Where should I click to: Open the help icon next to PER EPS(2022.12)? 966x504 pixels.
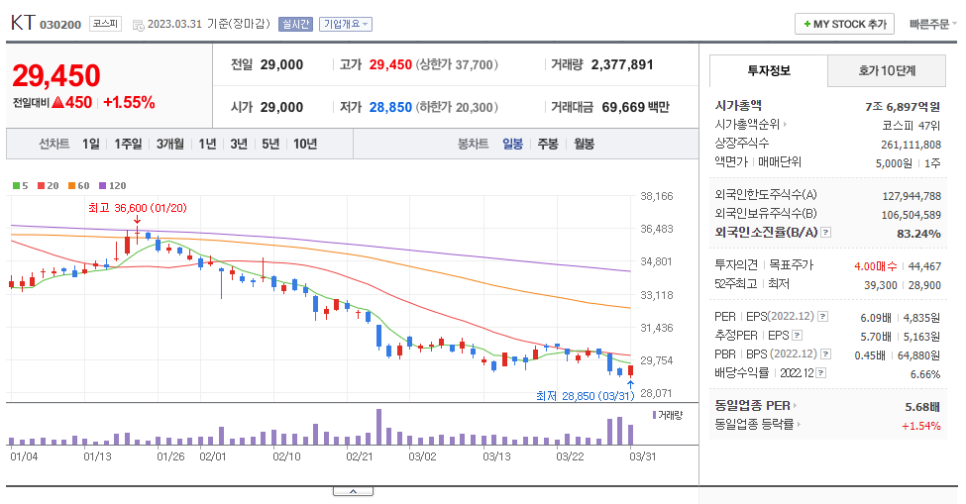[822, 317]
